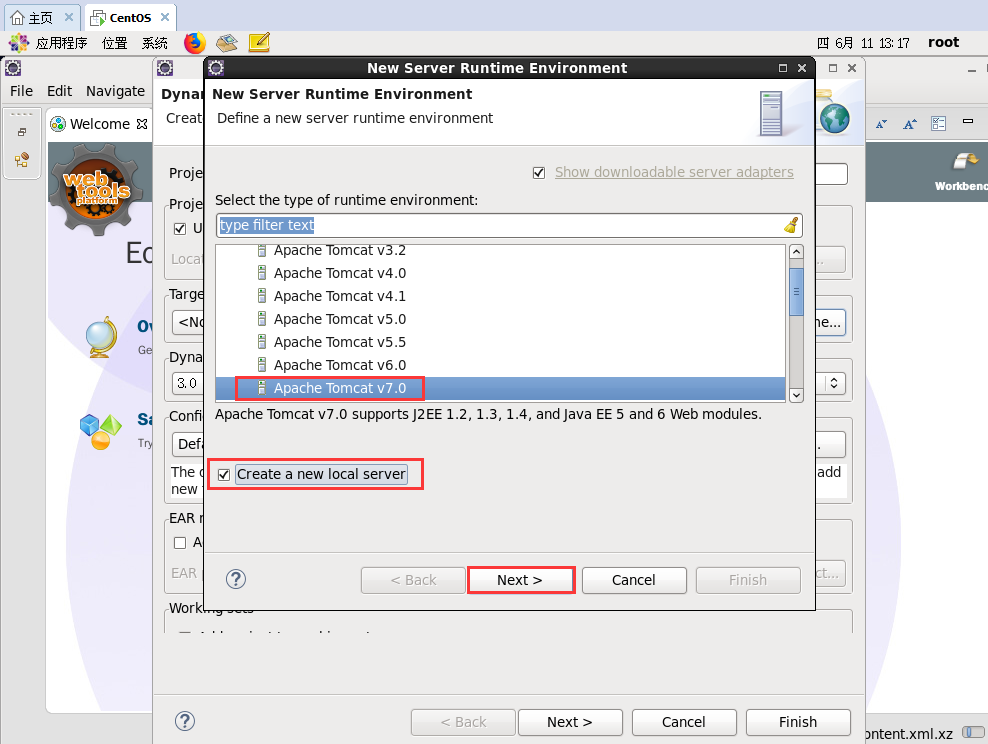The height and width of the screenshot is (744, 988).
Task: Toggle the use default location checkbox in project wizard
Action: click(x=180, y=228)
